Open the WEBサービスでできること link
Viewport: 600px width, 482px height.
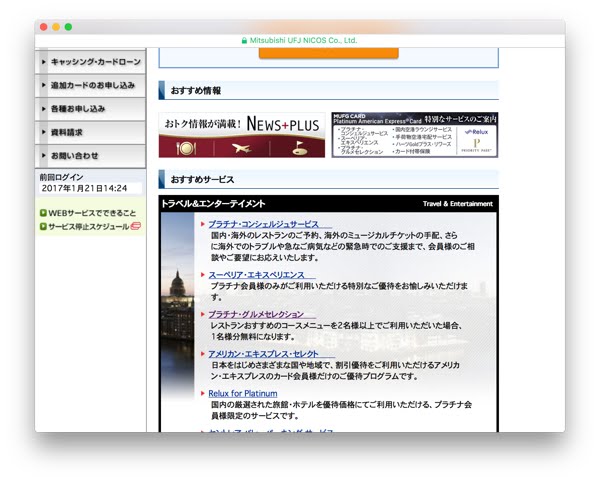pyautogui.click(x=92, y=213)
